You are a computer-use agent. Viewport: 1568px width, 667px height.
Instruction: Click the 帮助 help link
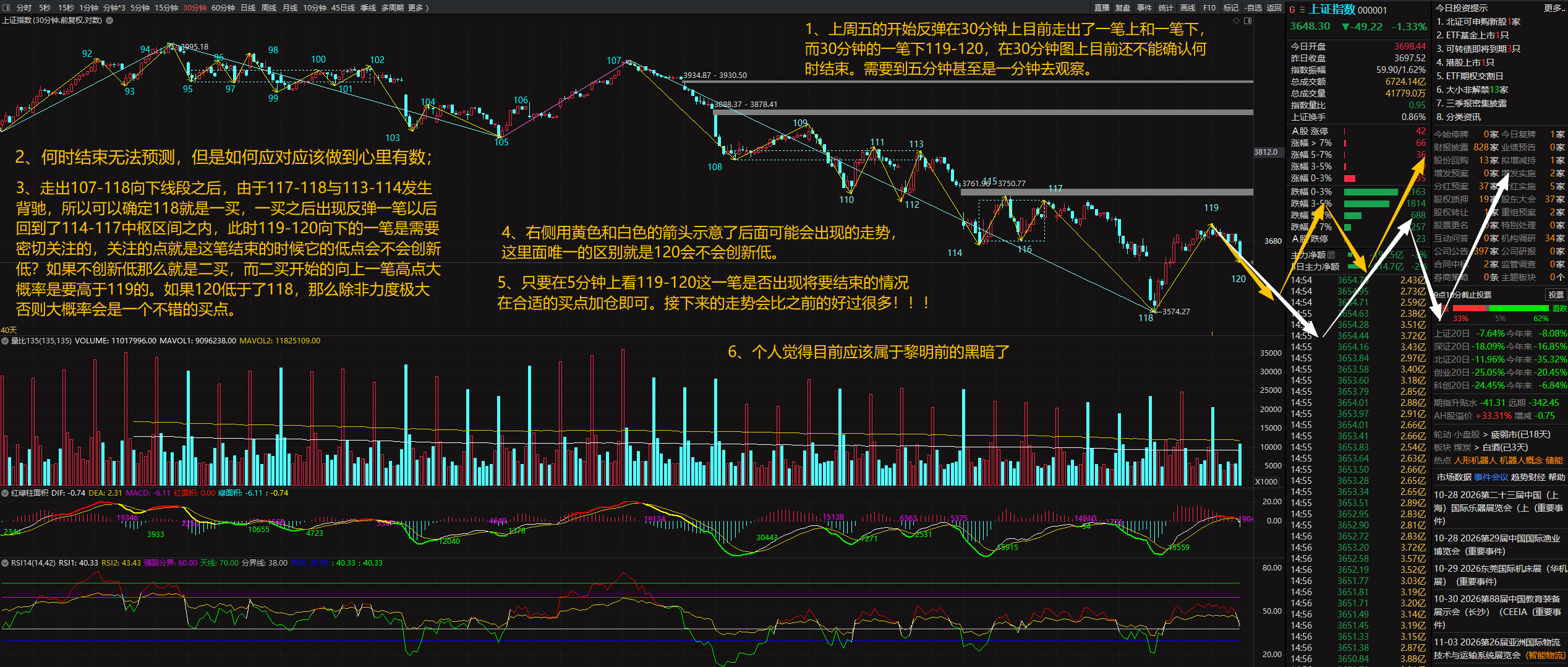[x=1557, y=477]
